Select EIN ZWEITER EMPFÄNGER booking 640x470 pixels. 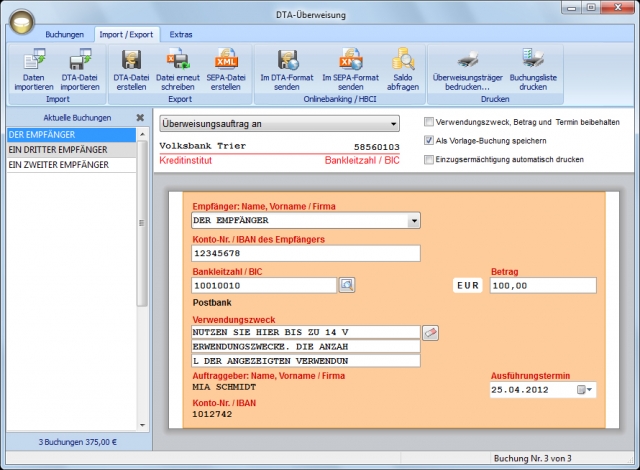(71, 165)
